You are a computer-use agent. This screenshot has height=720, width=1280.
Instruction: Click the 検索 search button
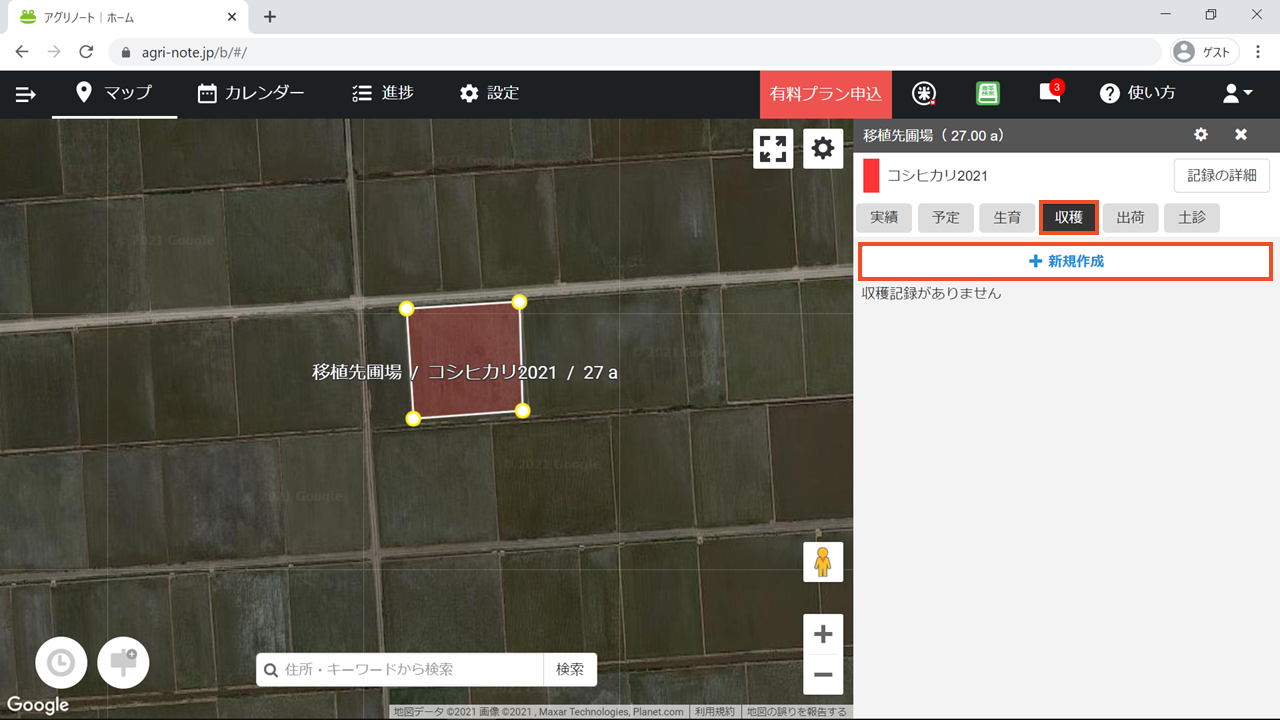[570, 669]
